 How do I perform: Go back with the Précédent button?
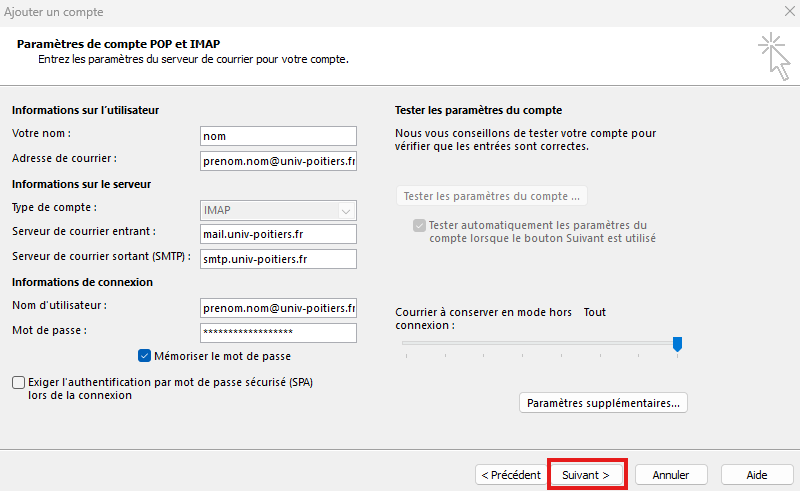510,474
